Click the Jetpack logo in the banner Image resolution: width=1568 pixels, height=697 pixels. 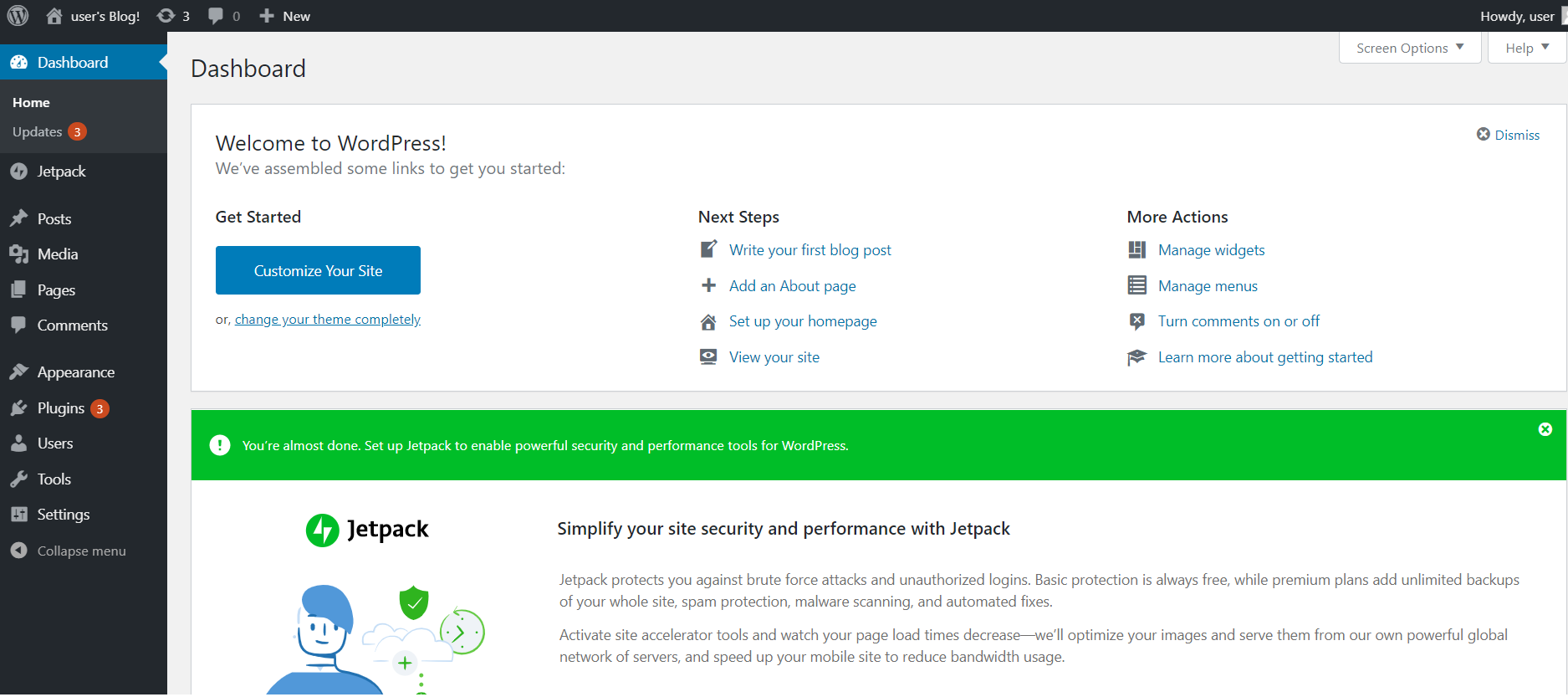point(367,530)
